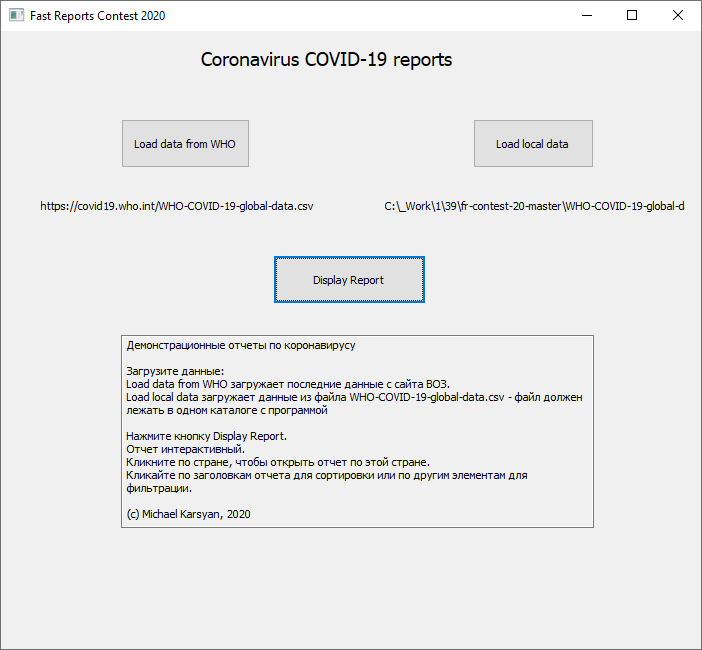Click the Fast Reports Contest 2020 title text
The width and height of the screenshot is (702, 650).
98,16
